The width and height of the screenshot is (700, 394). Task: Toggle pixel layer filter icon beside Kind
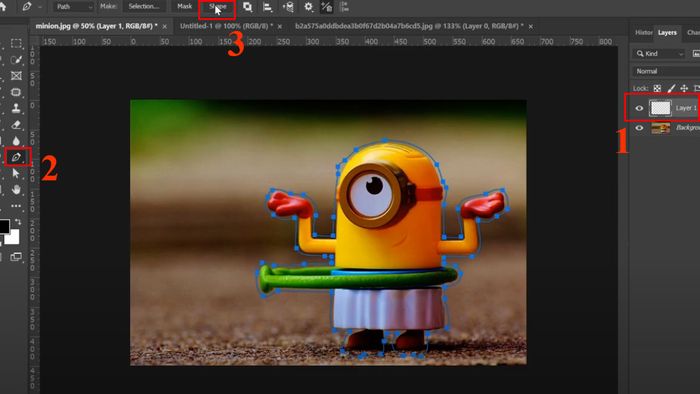pos(696,54)
